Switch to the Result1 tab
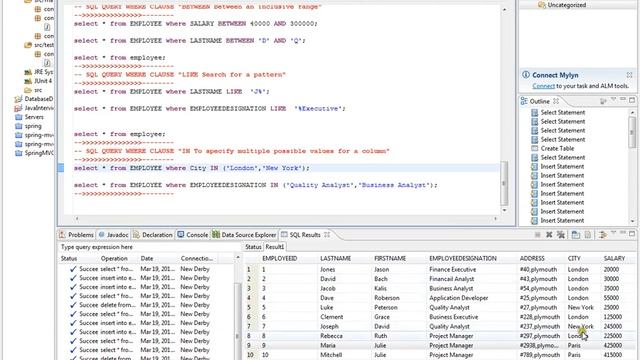This screenshot has width=640, height=360. [x=274, y=247]
